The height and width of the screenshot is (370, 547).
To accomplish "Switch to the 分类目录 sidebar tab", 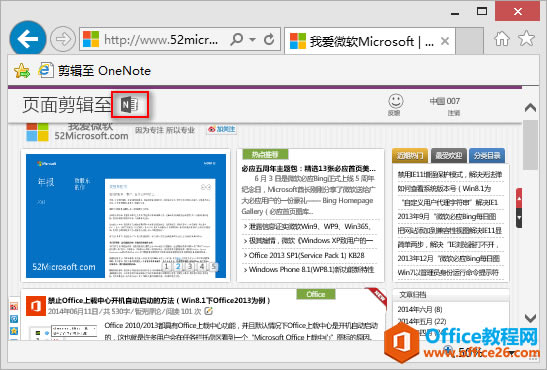I will pyautogui.click(x=487, y=156).
